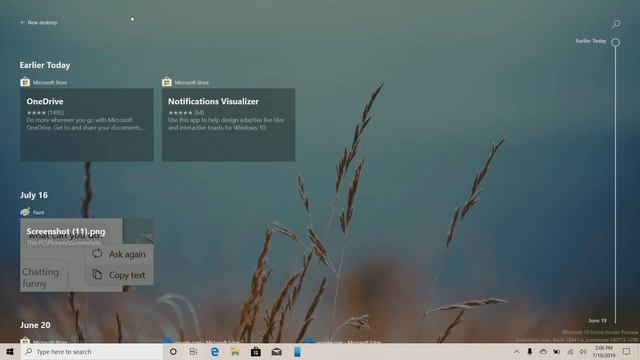The height and width of the screenshot is (360, 640).
Task: Click the 2:06 PM clock and date
Action: [604, 351]
